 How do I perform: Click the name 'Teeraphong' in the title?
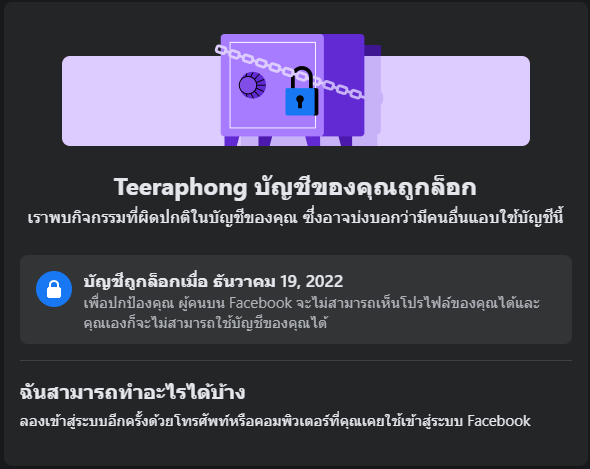tap(180, 187)
